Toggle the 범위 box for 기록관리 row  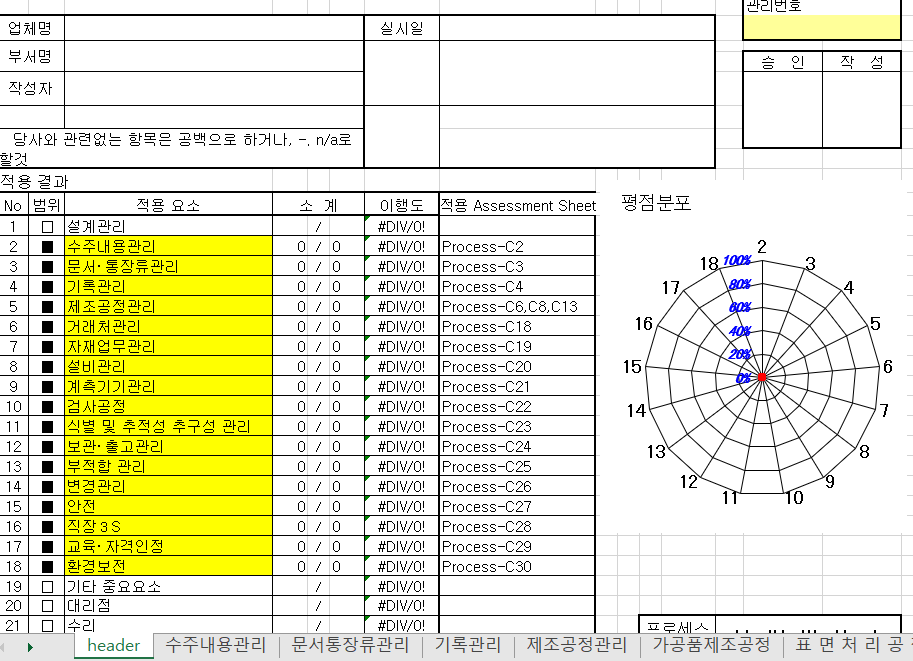point(47,287)
